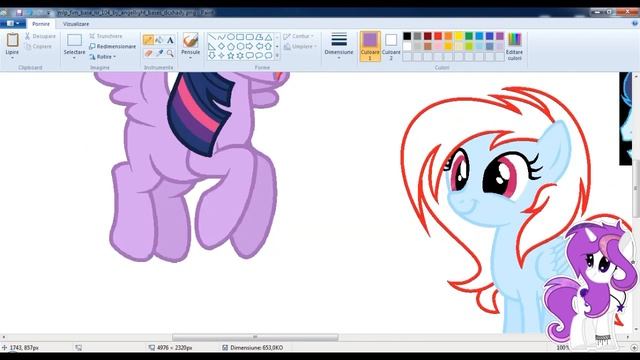The width and height of the screenshot is (640, 360).
Task: Click the Selectare rectangle selection icon
Action: click(74, 40)
